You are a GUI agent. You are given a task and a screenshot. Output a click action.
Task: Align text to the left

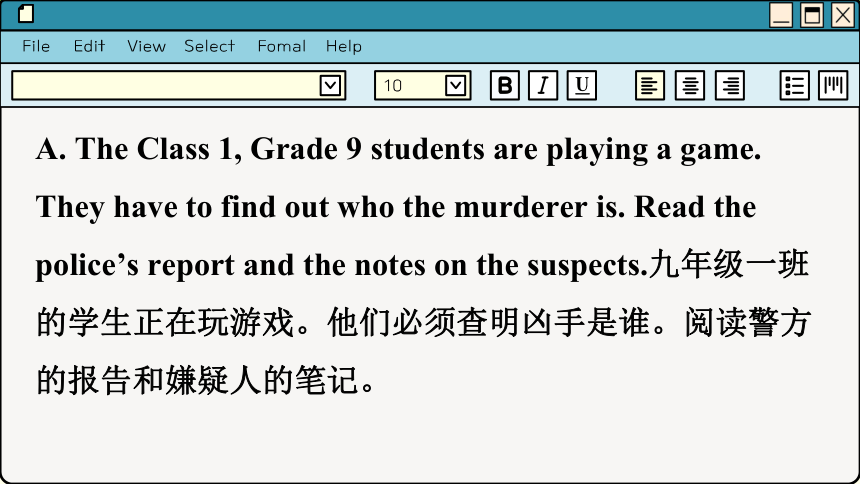(x=650, y=86)
